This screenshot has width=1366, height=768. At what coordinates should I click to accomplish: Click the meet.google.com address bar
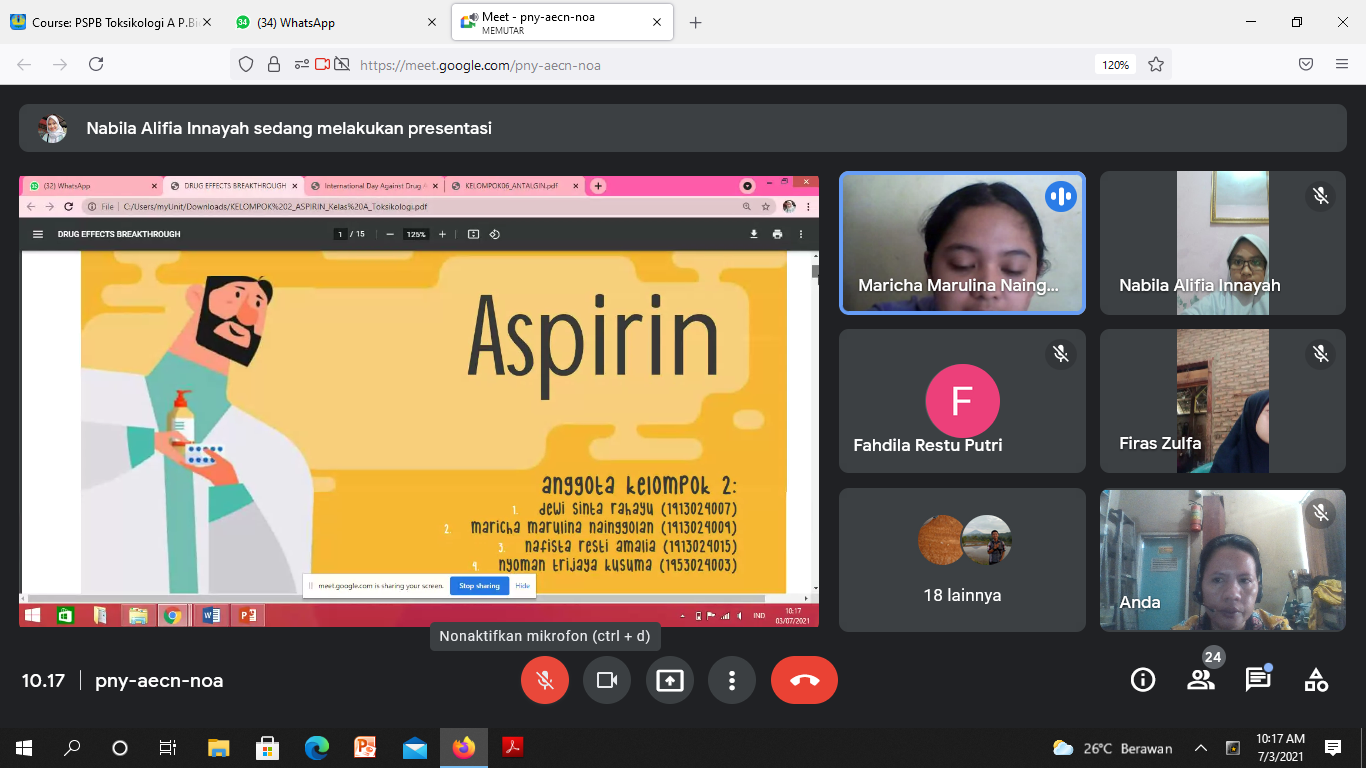click(x=700, y=65)
